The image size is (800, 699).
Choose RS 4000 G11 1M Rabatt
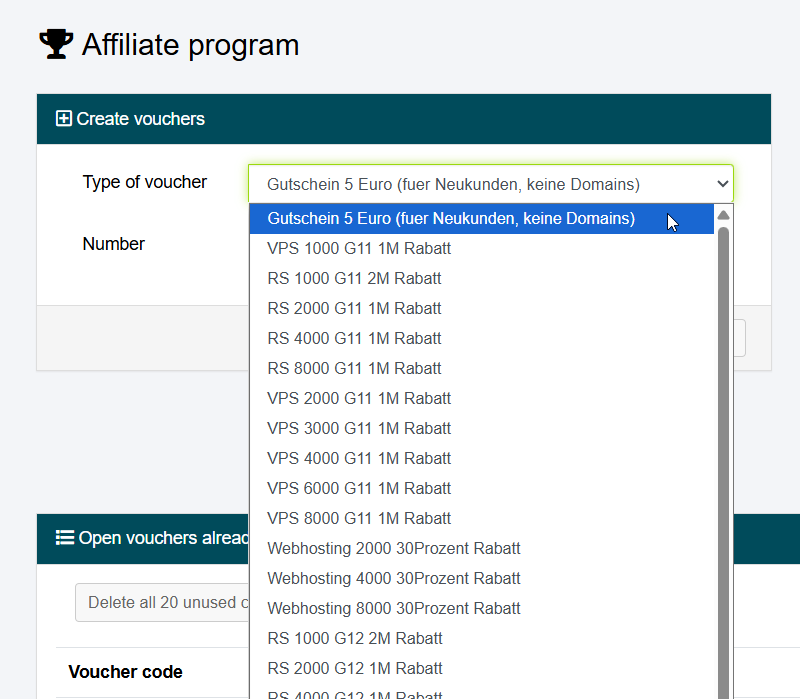pos(354,338)
